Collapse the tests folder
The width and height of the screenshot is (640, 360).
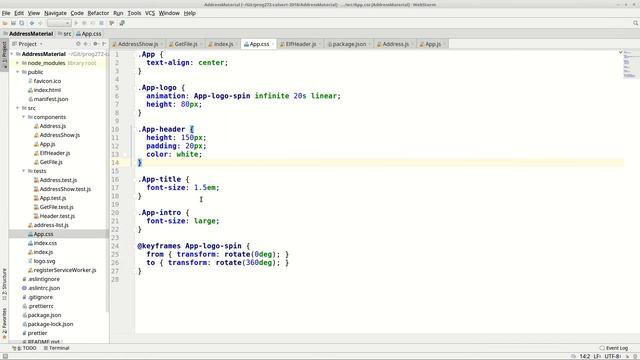pyautogui.click(x=24, y=171)
